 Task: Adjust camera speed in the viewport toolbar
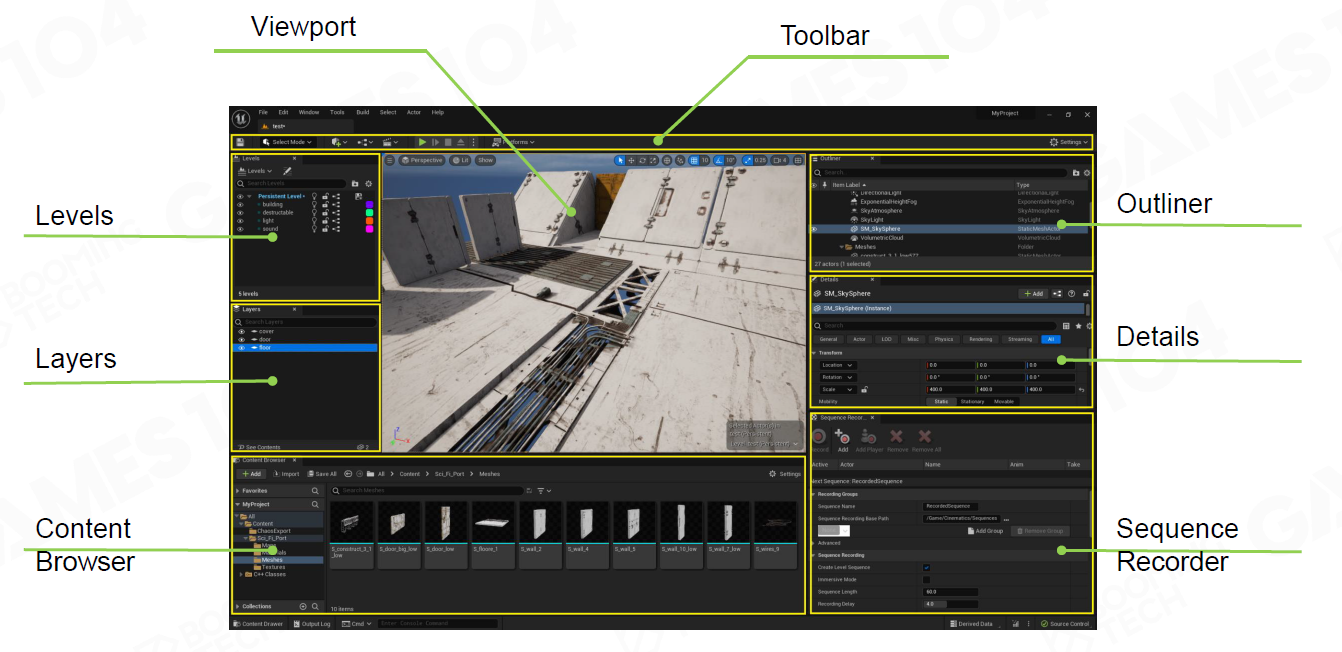click(x=780, y=160)
